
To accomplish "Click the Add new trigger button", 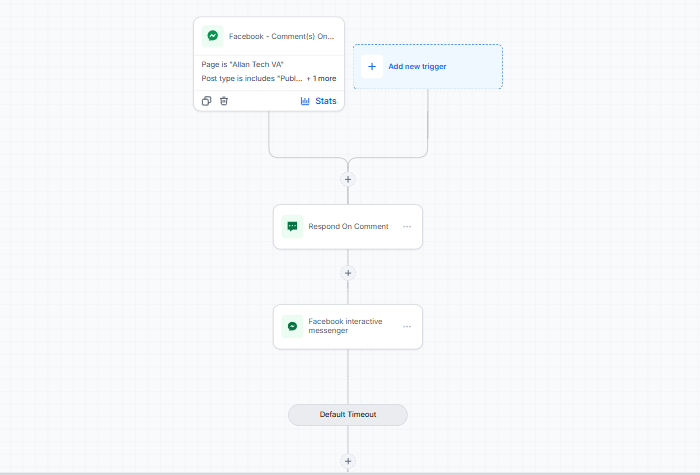I will (x=428, y=67).
